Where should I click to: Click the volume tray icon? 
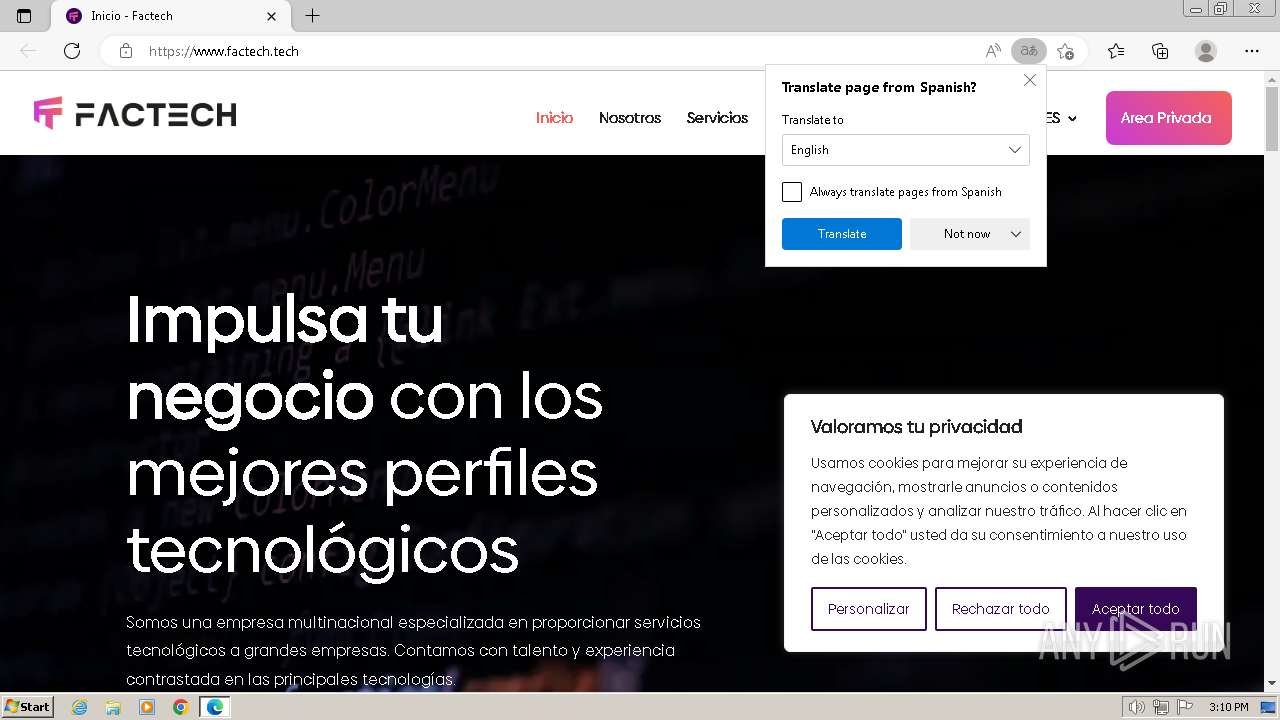coord(1136,707)
